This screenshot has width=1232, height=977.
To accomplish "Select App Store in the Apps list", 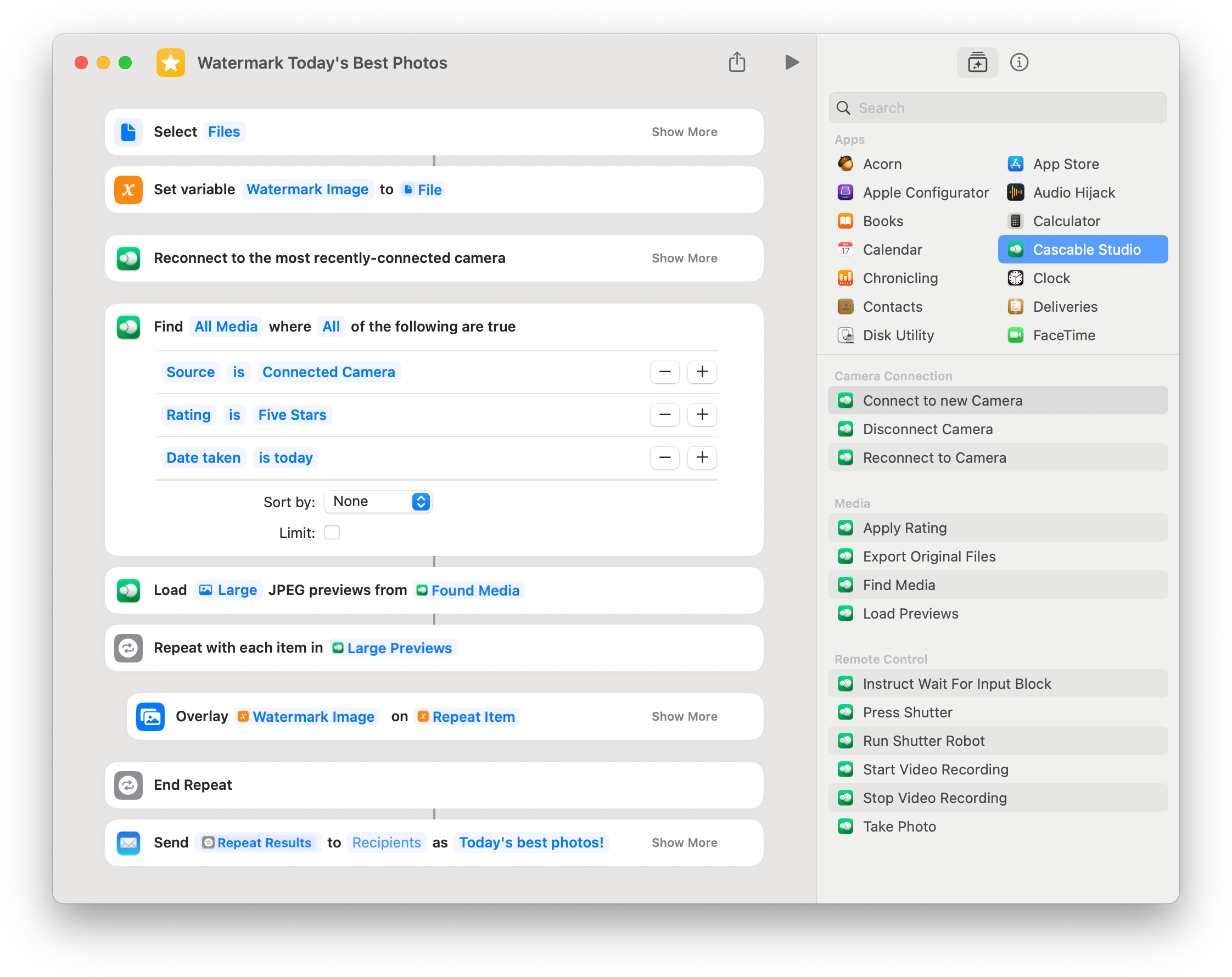I will pyautogui.click(x=1082, y=164).
